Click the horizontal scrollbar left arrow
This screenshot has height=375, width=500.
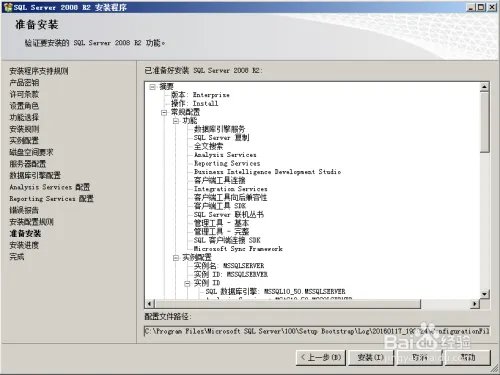(149, 304)
